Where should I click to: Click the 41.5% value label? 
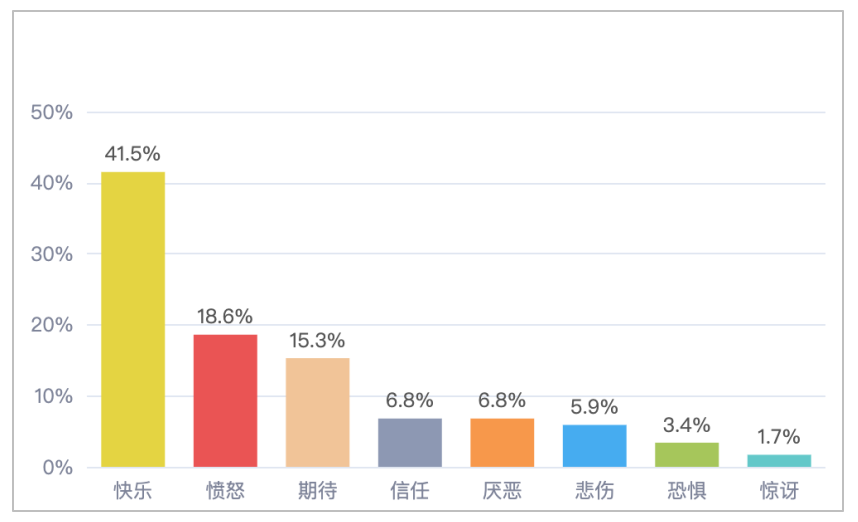pos(133,154)
